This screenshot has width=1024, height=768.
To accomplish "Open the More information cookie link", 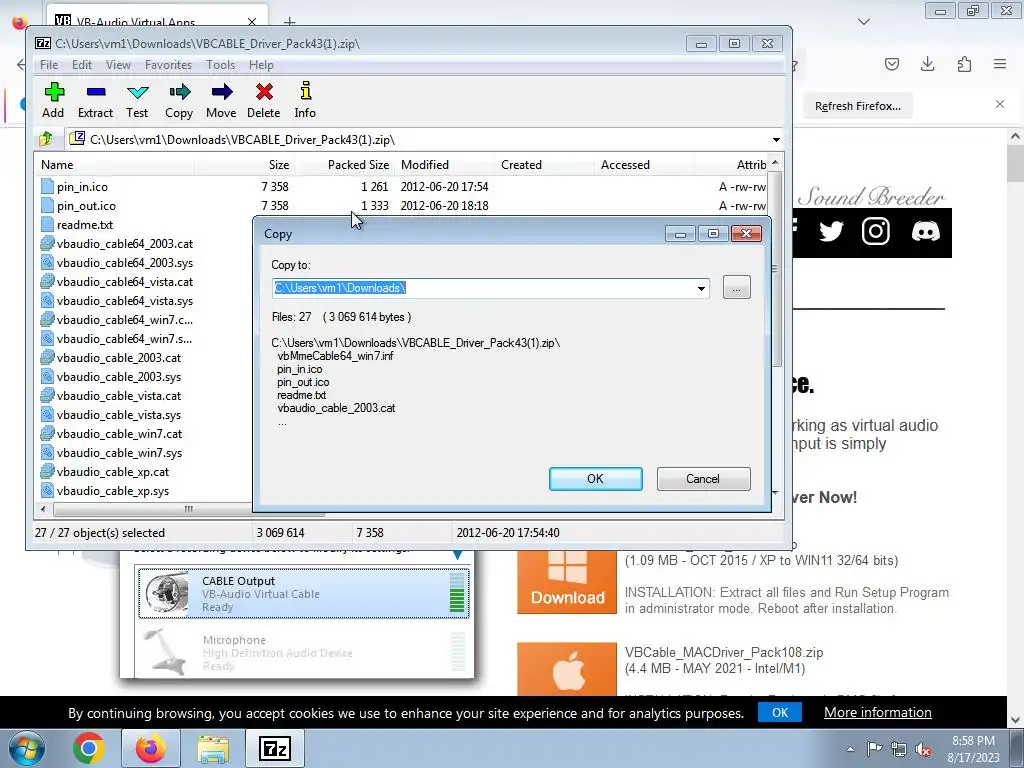I will coord(878,712).
